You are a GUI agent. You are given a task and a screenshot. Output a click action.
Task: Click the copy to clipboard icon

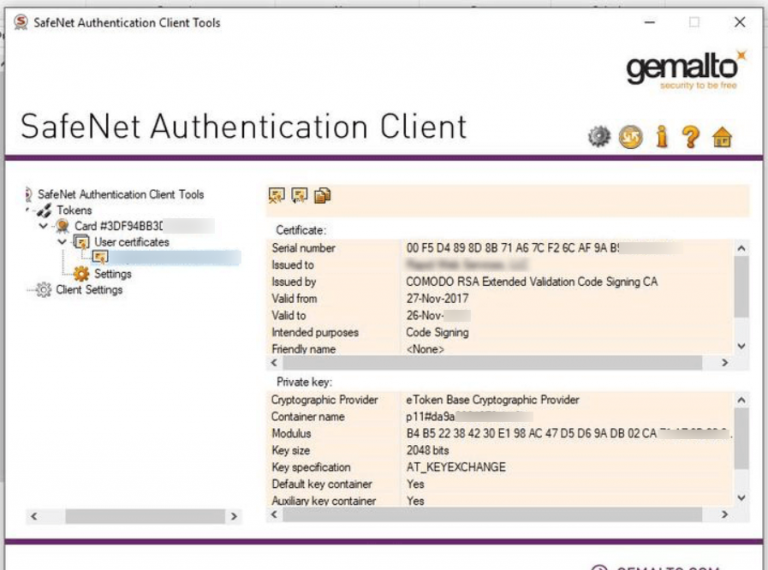pyautogui.click(x=322, y=195)
